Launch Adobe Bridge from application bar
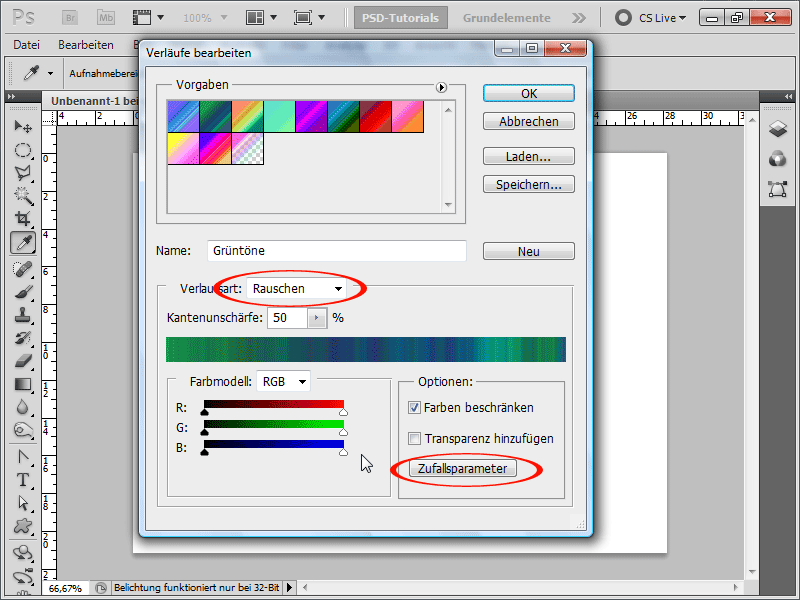 (70, 18)
